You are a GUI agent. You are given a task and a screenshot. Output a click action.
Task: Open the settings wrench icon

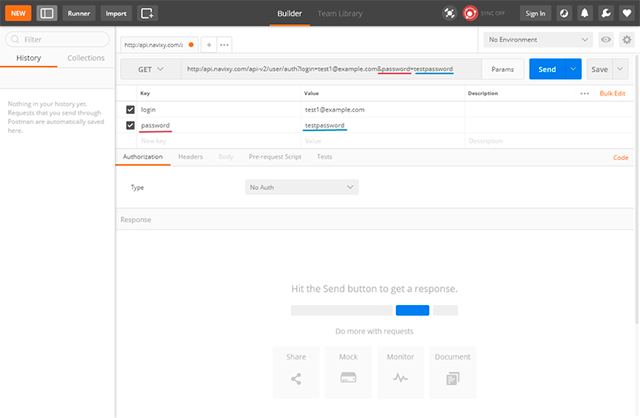(606, 13)
